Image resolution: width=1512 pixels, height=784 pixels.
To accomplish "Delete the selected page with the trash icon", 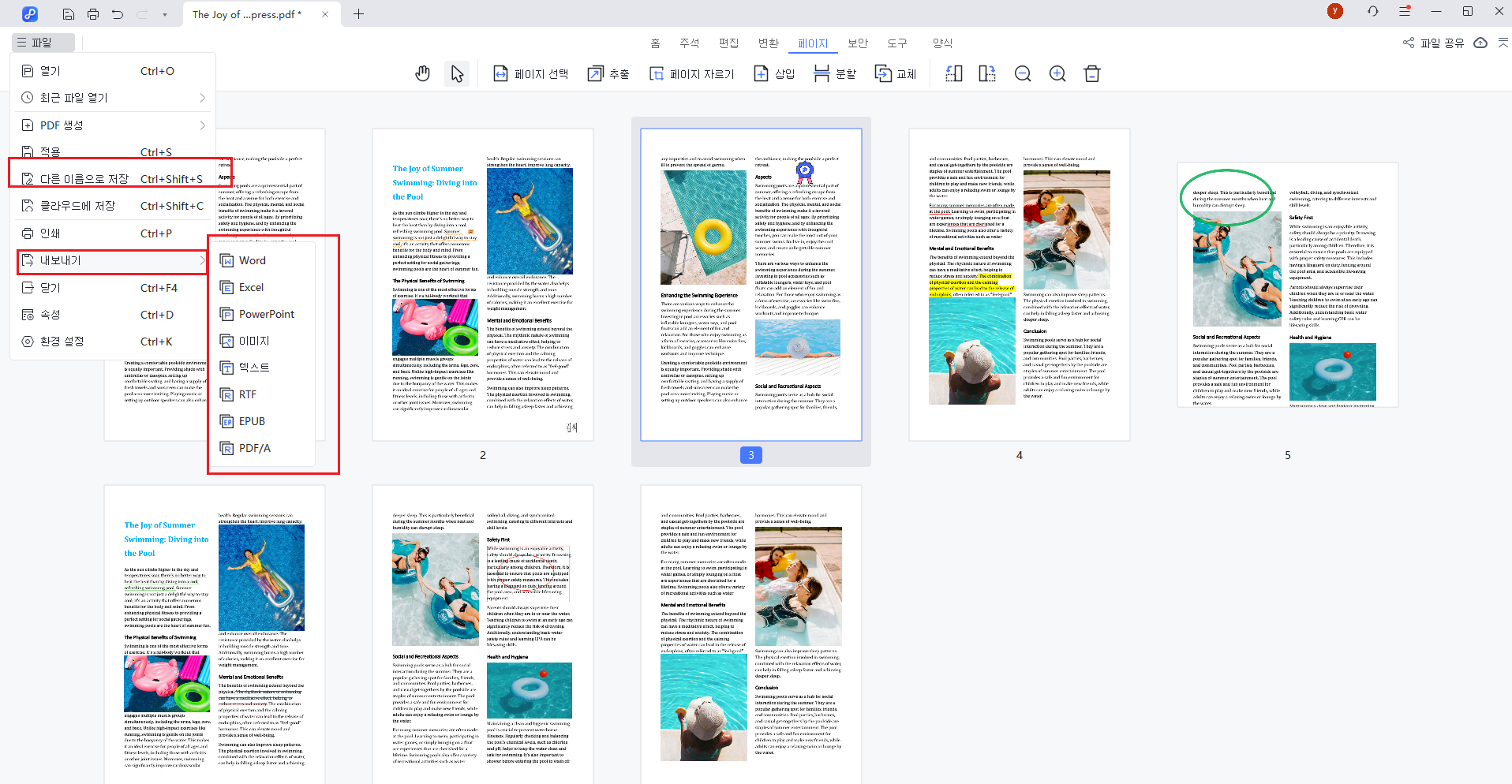I will click(1092, 73).
